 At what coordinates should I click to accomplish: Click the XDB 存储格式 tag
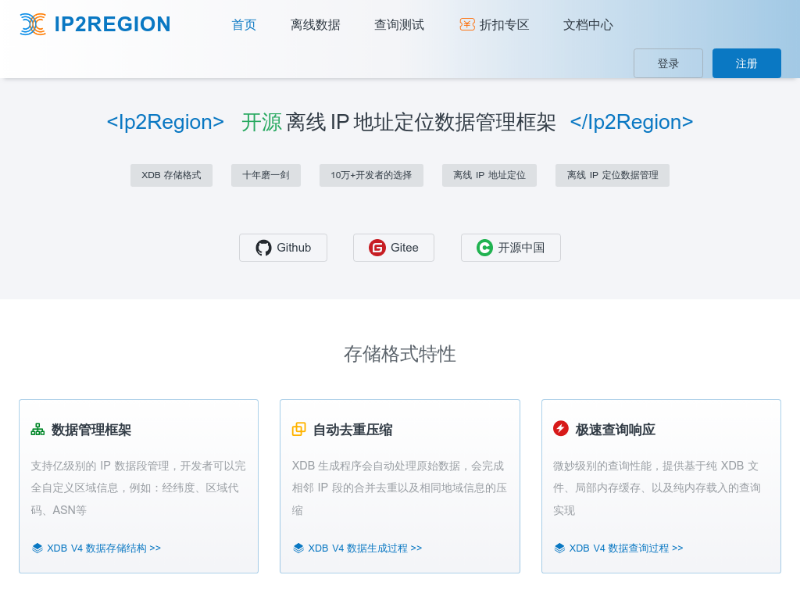[x=171, y=175]
